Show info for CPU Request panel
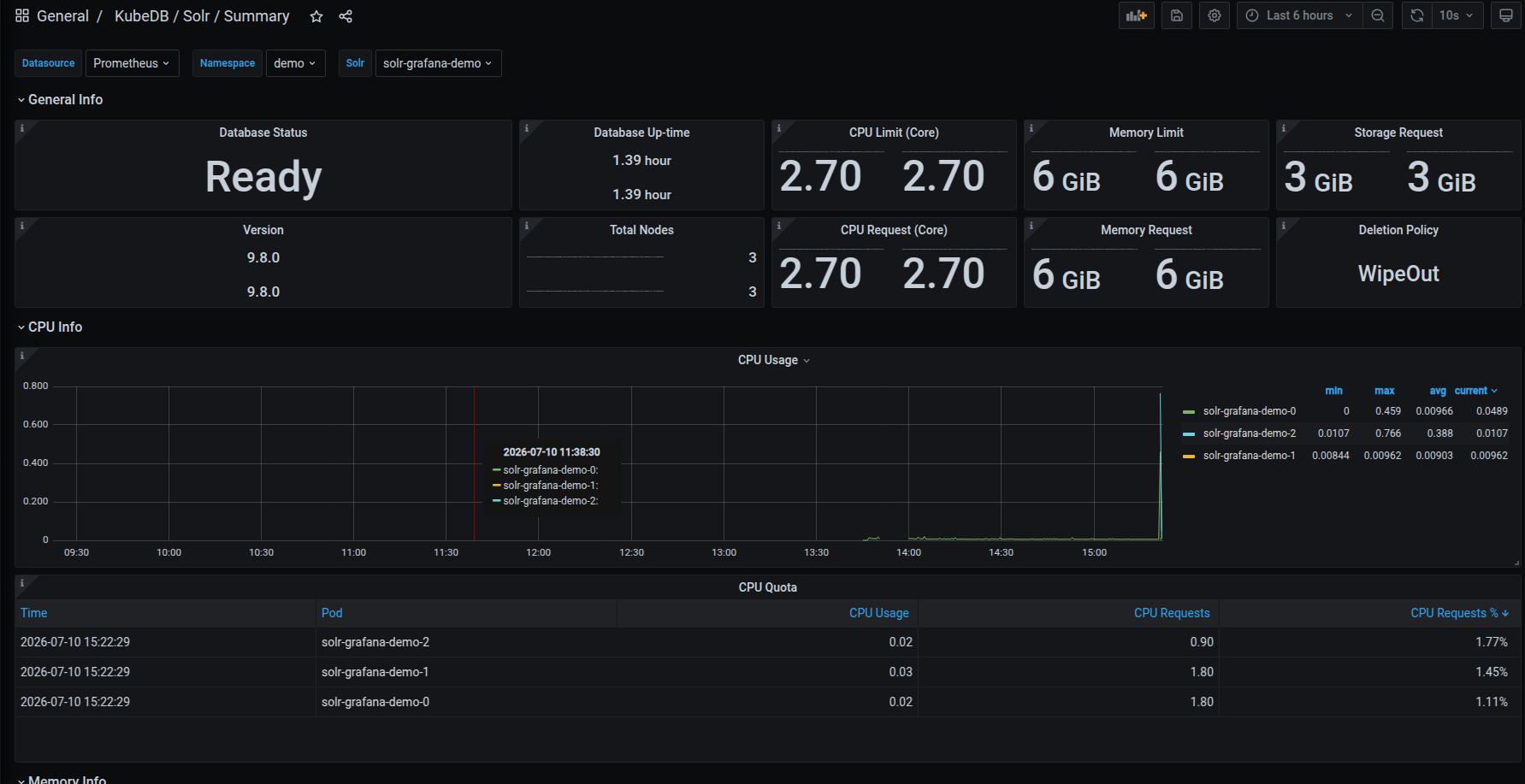The height and width of the screenshot is (784, 1525). pos(779,226)
